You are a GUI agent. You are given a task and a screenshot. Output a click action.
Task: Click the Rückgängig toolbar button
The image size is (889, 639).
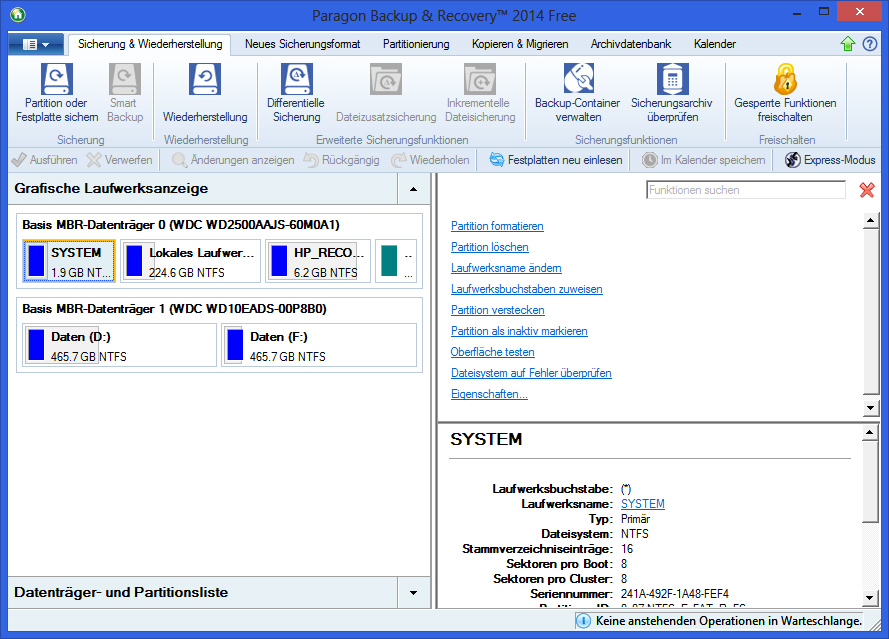341,160
